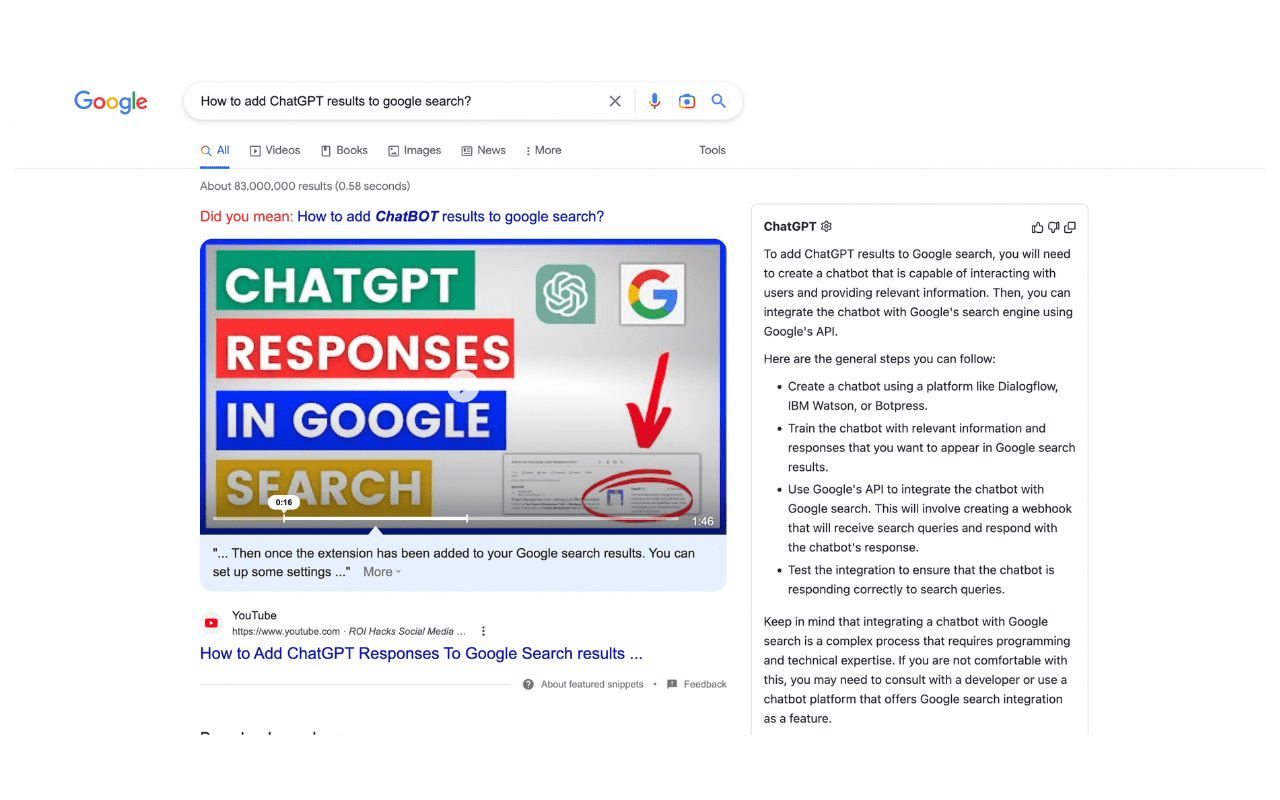Open Google Lens camera search
This screenshot has width=1280, height=800.
click(687, 101)
